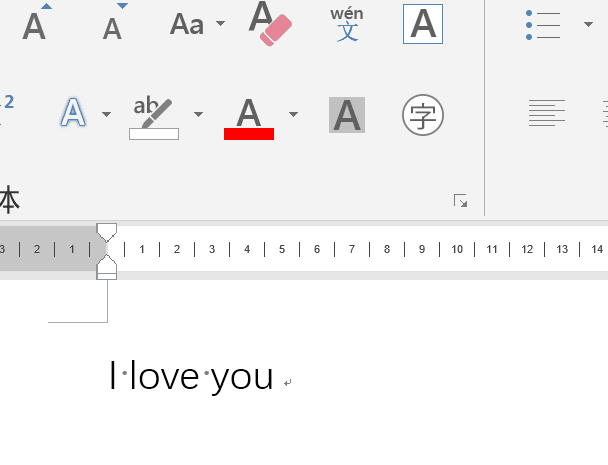Click the Decrease Font Size icon
This screenshot has width=608, height=465.
pyautogui.click(x=113, y=24)
